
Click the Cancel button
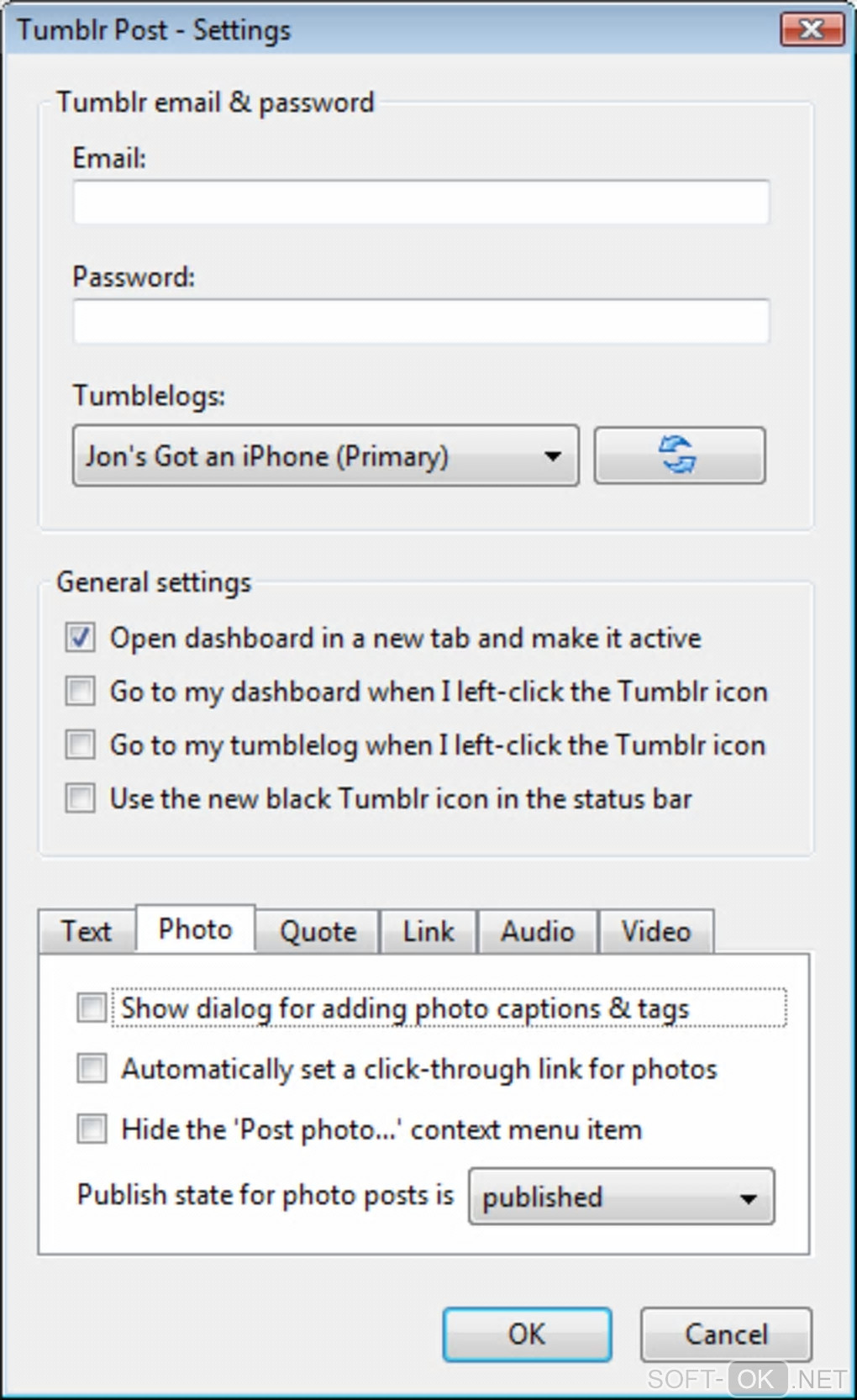tap(726, 1334)
